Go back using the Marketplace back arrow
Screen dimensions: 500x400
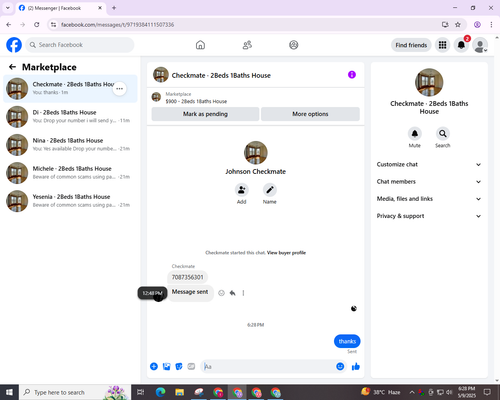pos(12,67)
